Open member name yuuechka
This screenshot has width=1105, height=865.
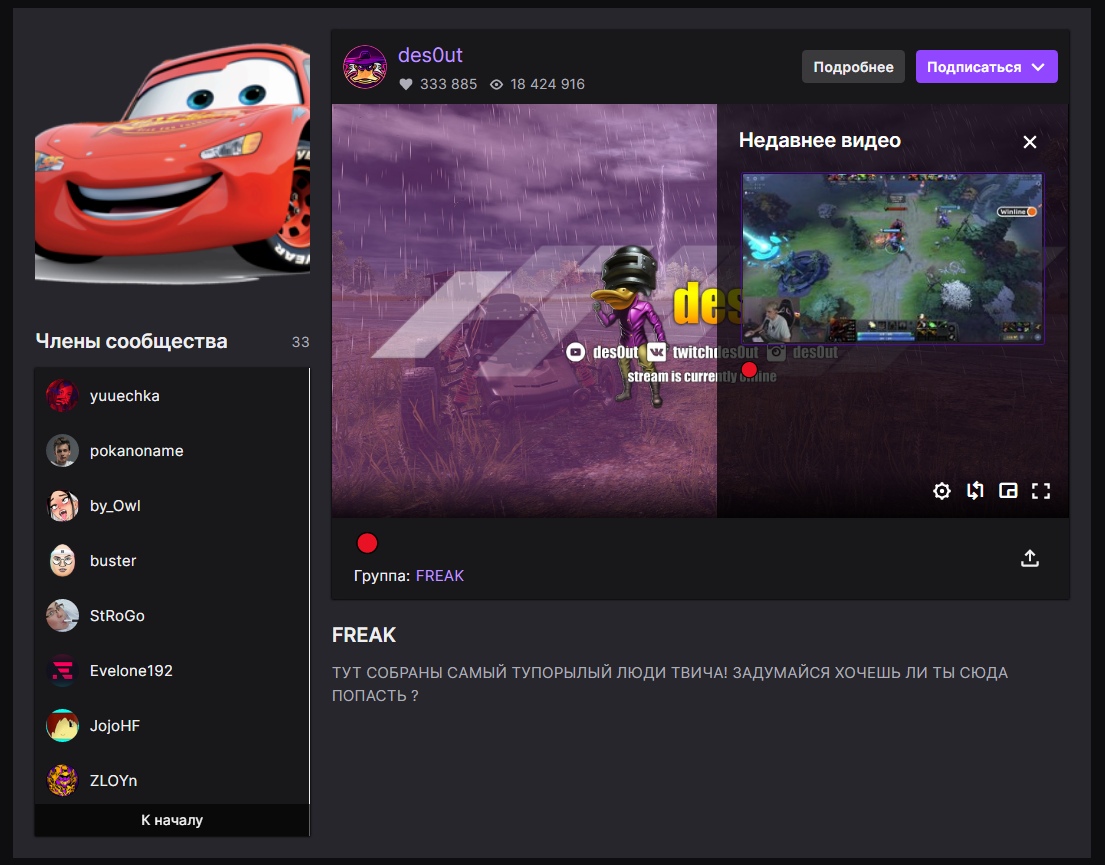coord(125,396)
